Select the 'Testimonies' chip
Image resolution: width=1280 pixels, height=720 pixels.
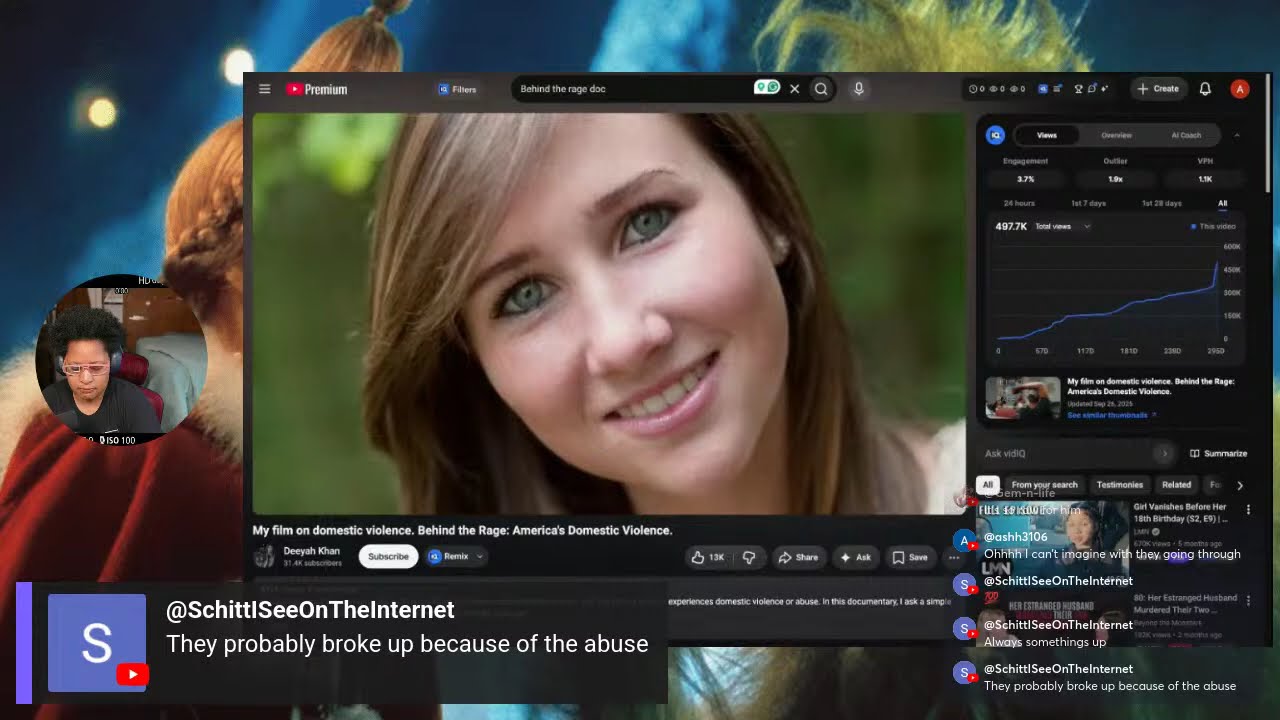[x=1119, y=485]
